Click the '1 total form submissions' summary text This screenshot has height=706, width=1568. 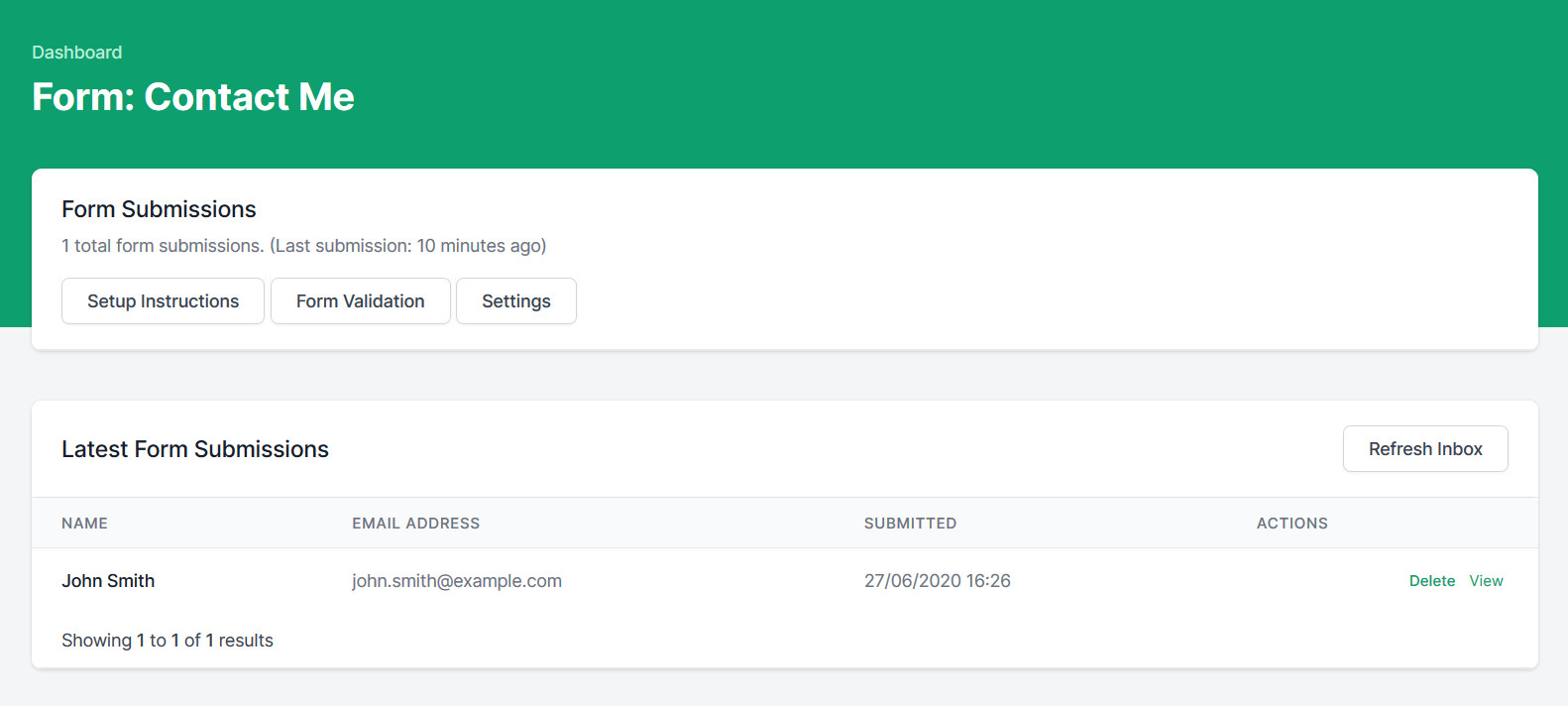tap(162, 246)
